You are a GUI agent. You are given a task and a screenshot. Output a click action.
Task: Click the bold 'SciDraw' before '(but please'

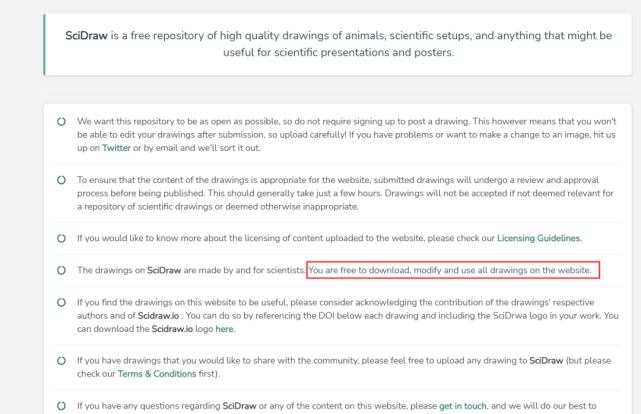pyautogui.click(x=546, y=361)
